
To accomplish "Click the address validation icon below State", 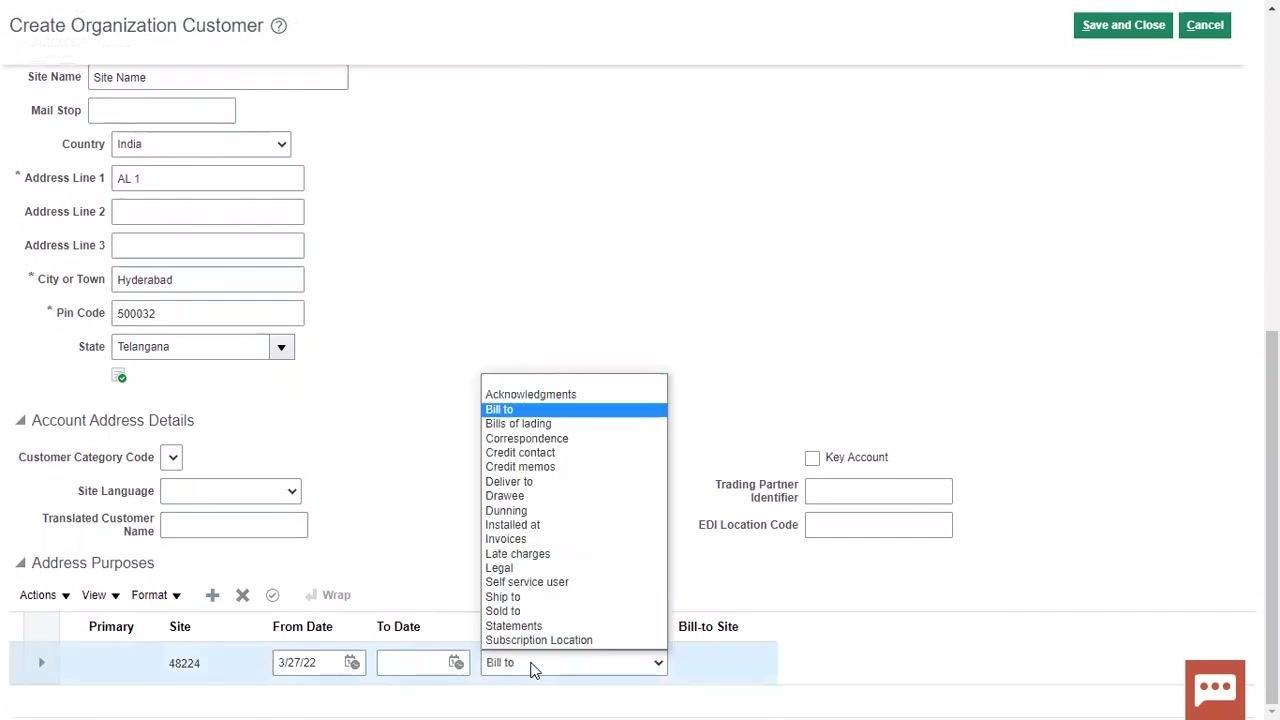I will 119,376.
